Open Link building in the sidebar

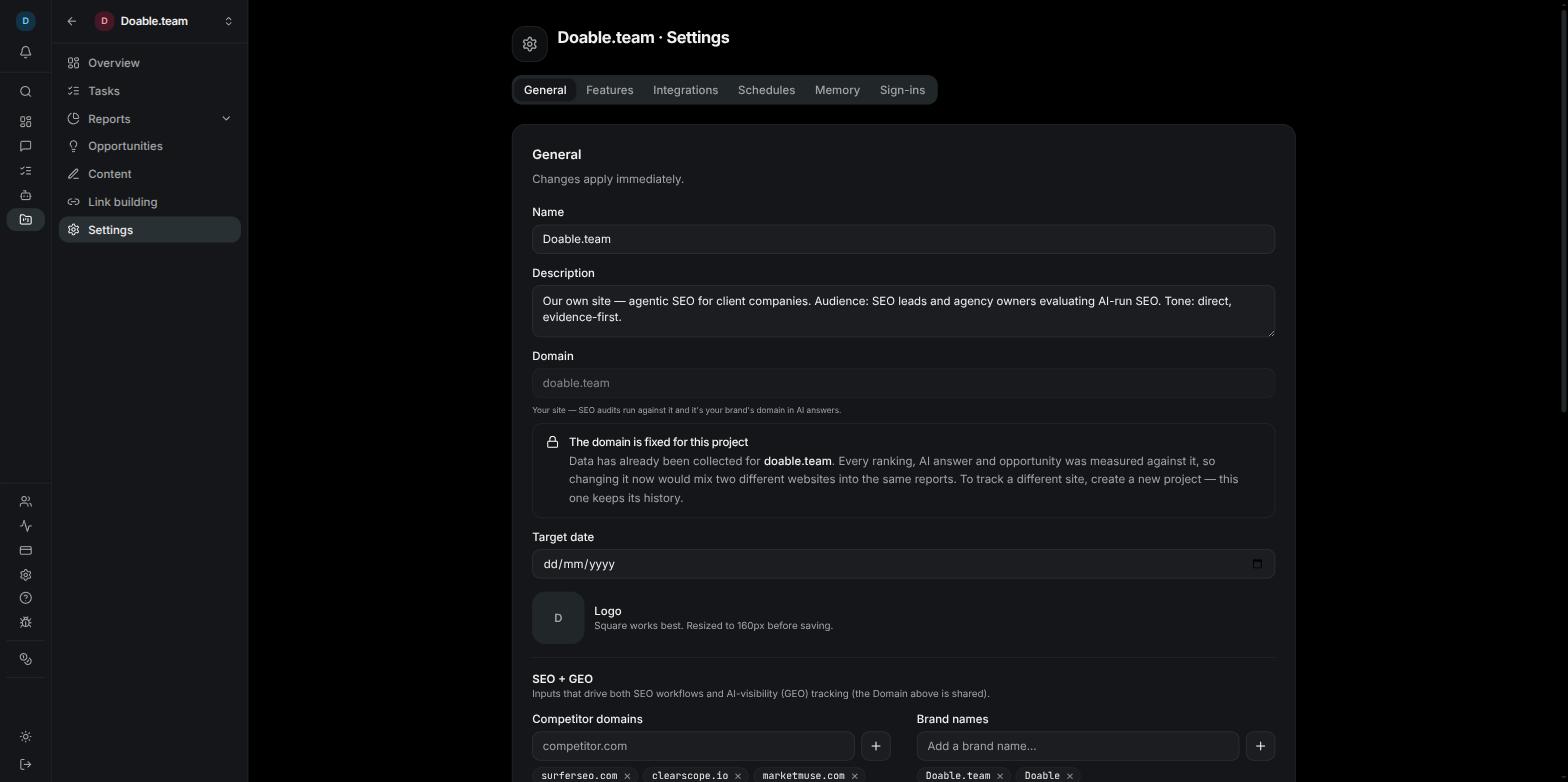[x=150, y=202]
